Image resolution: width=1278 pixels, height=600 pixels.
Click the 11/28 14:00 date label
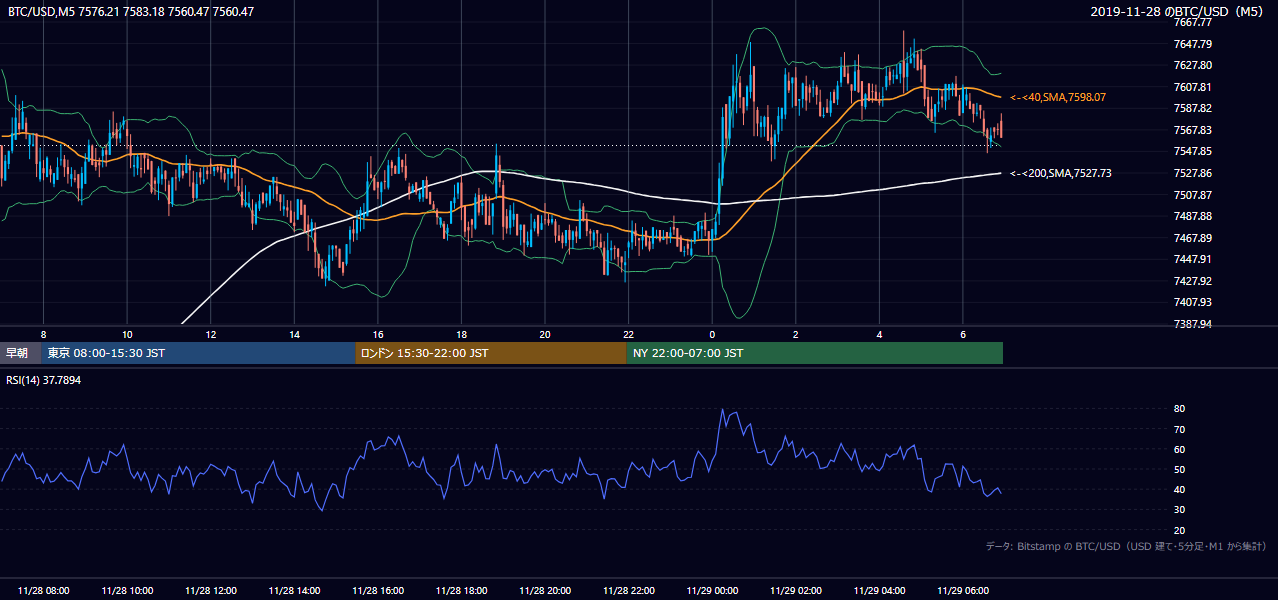(294, 591)
